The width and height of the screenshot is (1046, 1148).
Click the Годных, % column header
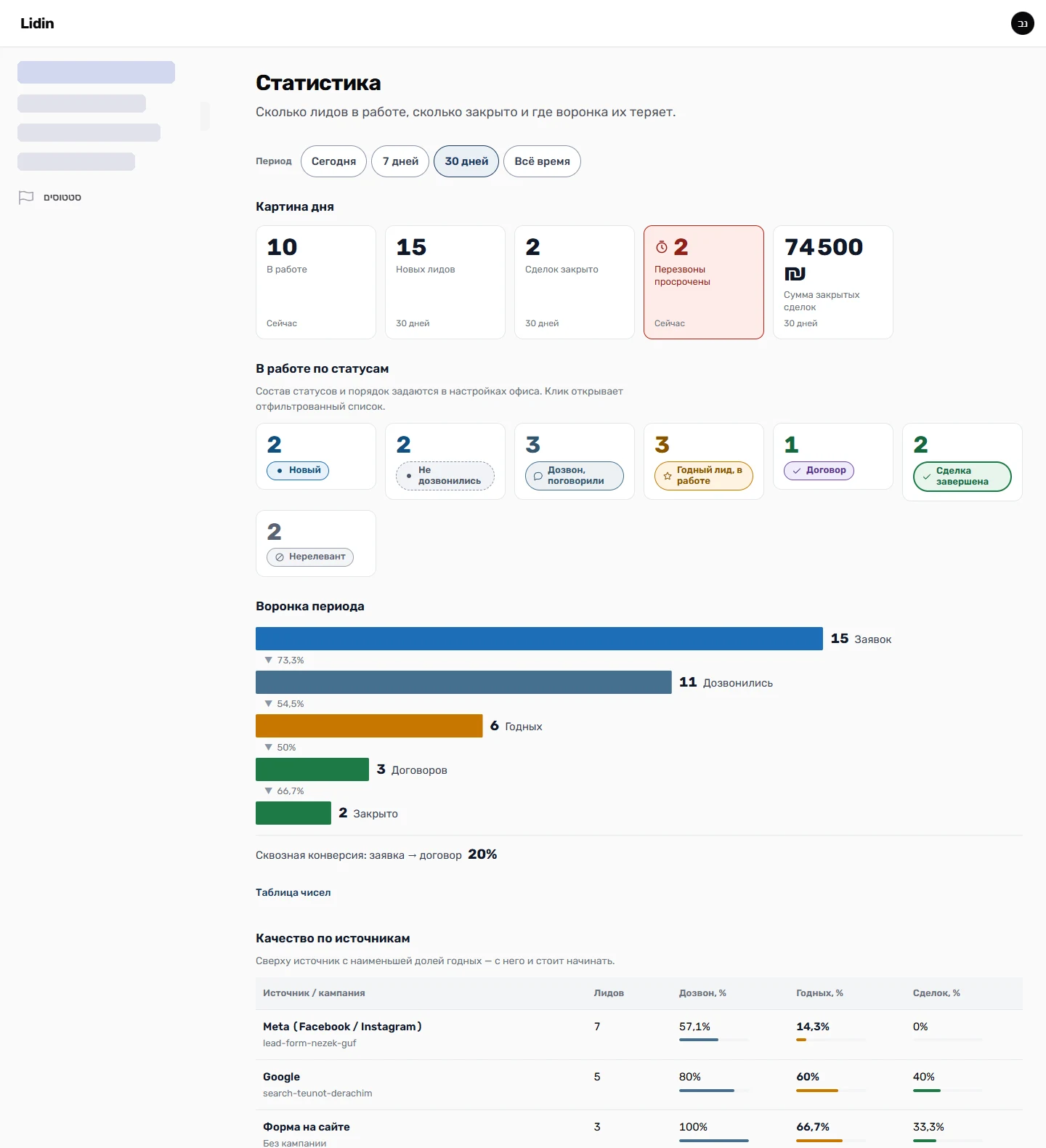(819, 993)
